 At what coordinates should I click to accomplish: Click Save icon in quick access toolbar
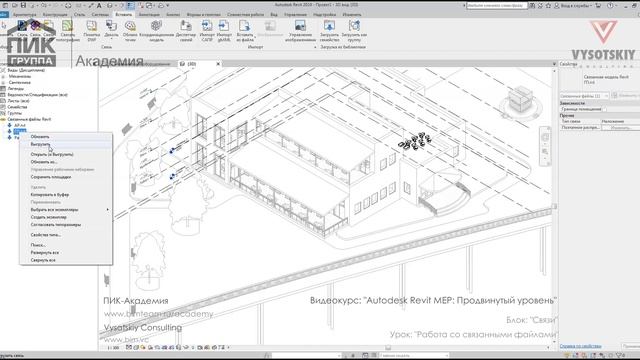[x=23, y=5]
